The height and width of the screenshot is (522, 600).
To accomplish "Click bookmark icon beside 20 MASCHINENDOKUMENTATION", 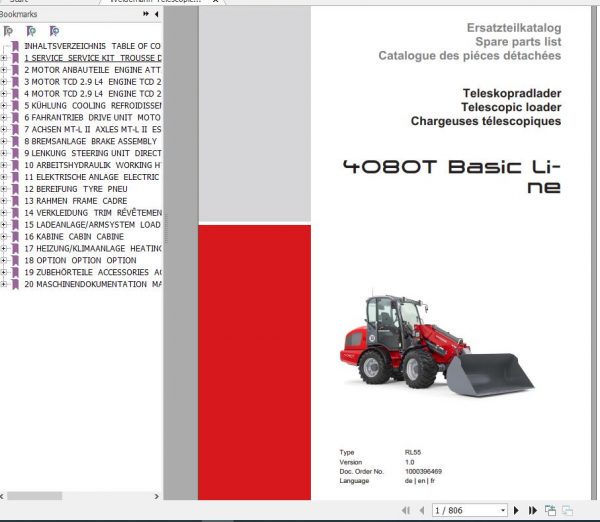I will pyautogui.click(x=15, y=284).
